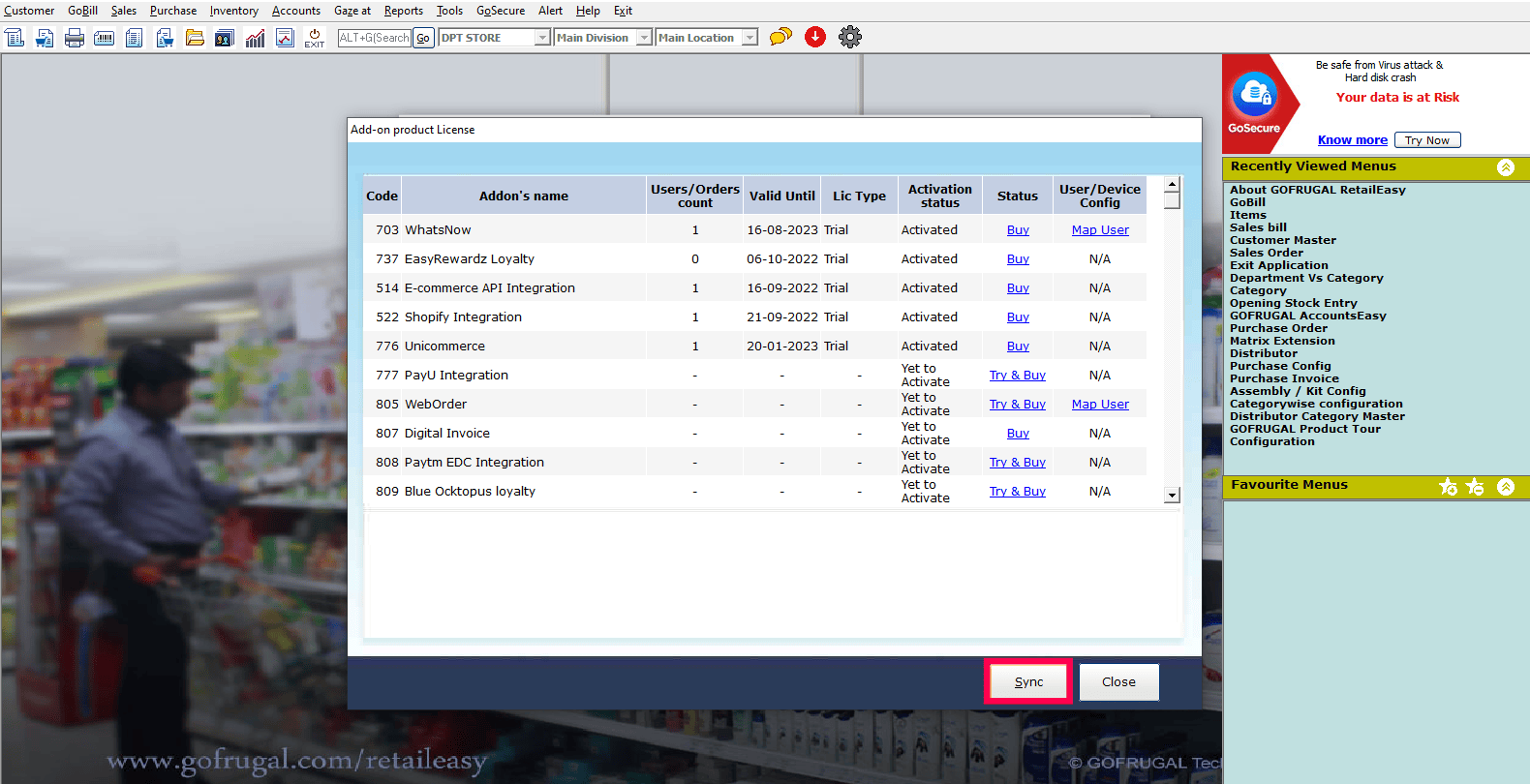Expand the Main Division dropdown
Viewport: 1530px width, 784px height.
[x=644, y=38]
